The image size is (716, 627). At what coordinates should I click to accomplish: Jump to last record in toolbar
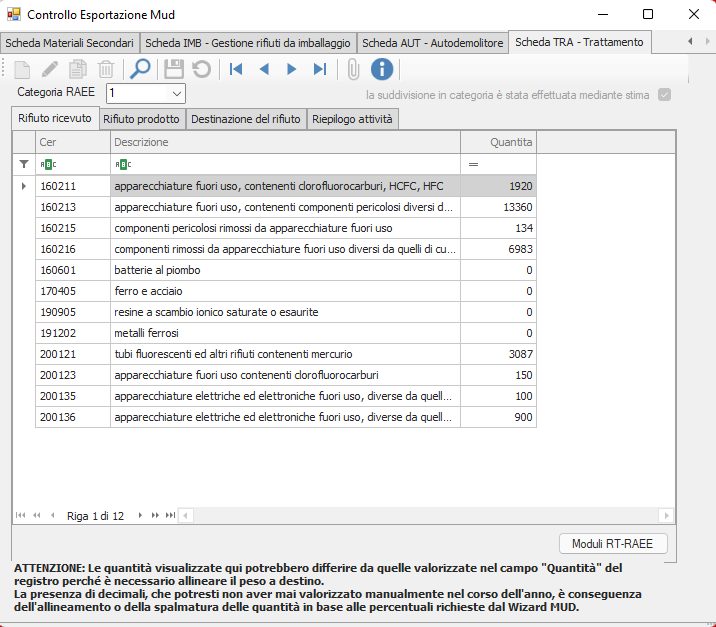[320, 69]
